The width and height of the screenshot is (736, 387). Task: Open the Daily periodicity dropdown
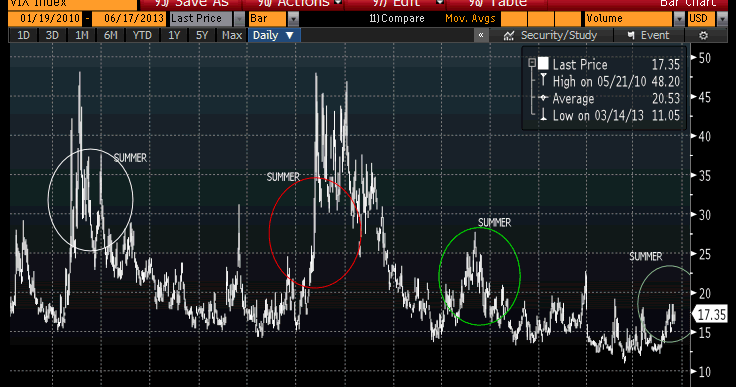coord(274,35)
